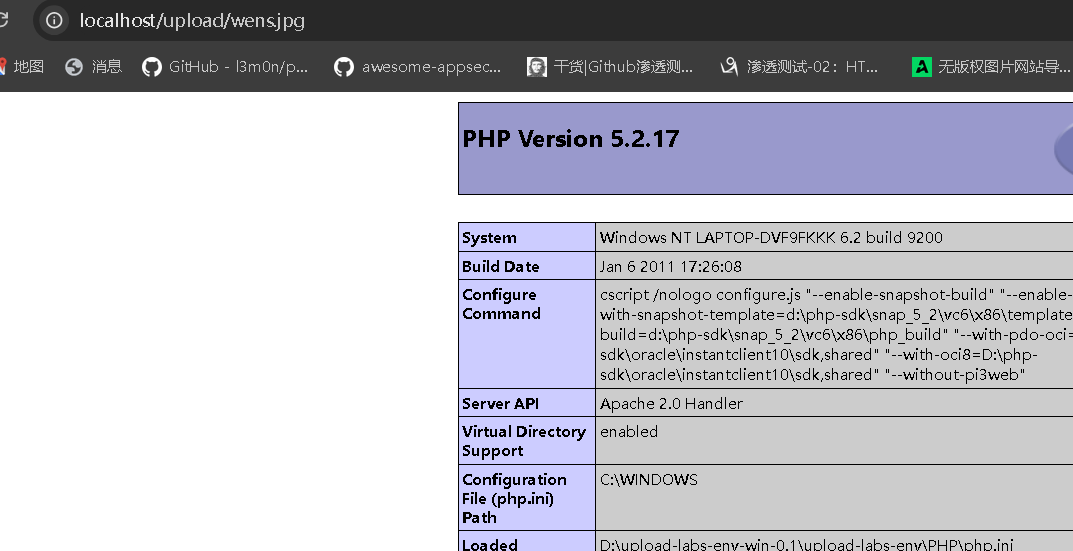This screenshot has height=551, width=1073.
Task: Click the Apache 2.0 Handler value
Action: [x=671, y=404]
